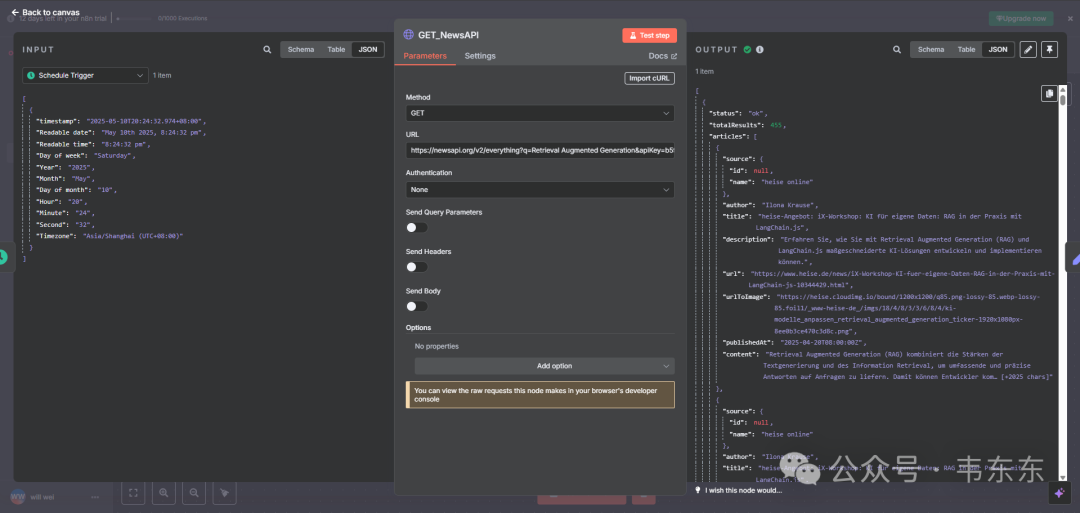Screen dimensions: 1080x513
Task: Zoom in on the canvas
Action: pos(164,492)
